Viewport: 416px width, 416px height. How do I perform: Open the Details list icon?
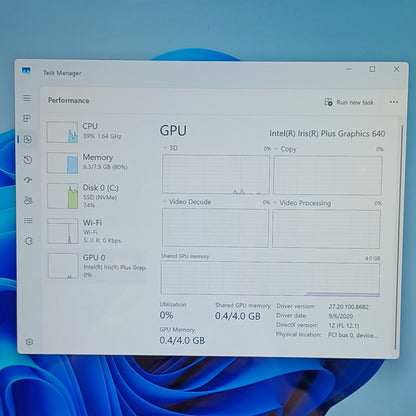(x=28, y=221)
